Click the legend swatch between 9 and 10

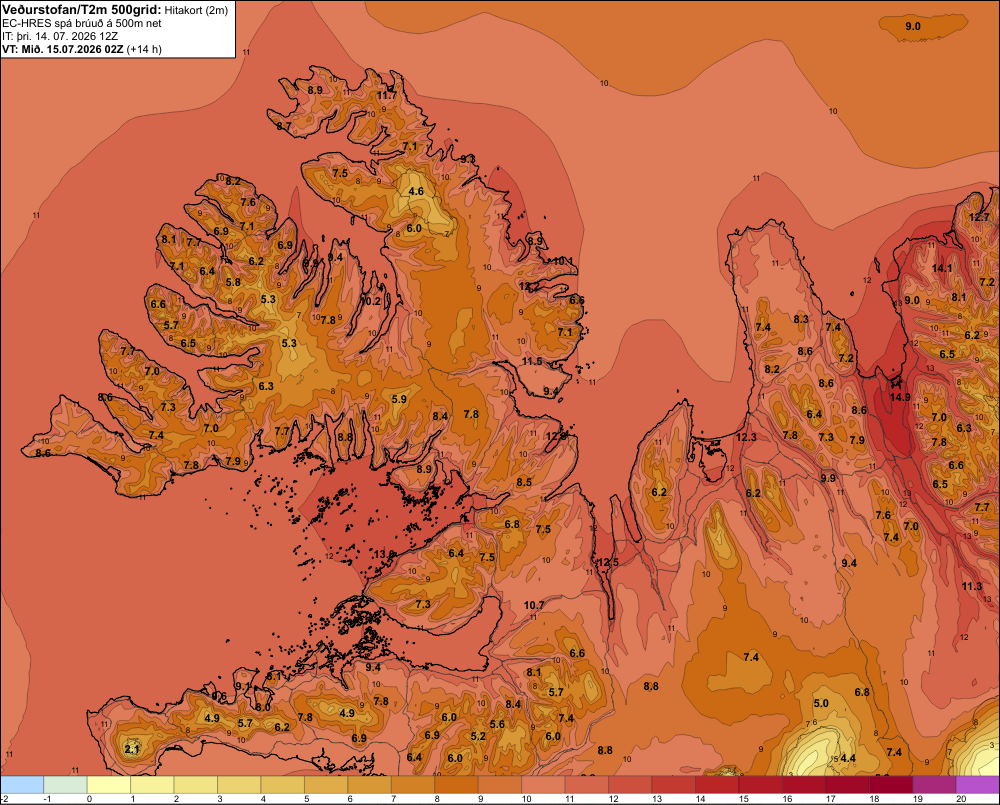tap(500, 785)
